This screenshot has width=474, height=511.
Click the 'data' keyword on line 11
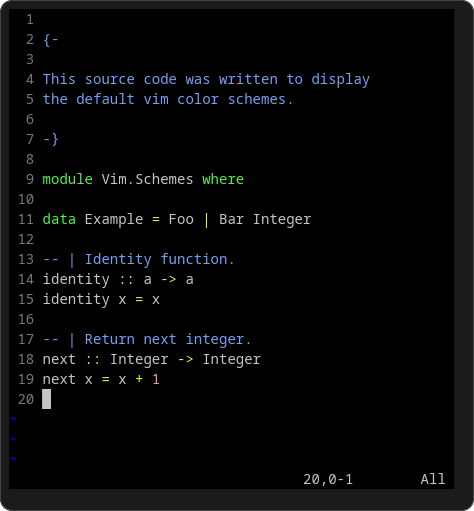(59, 219)
